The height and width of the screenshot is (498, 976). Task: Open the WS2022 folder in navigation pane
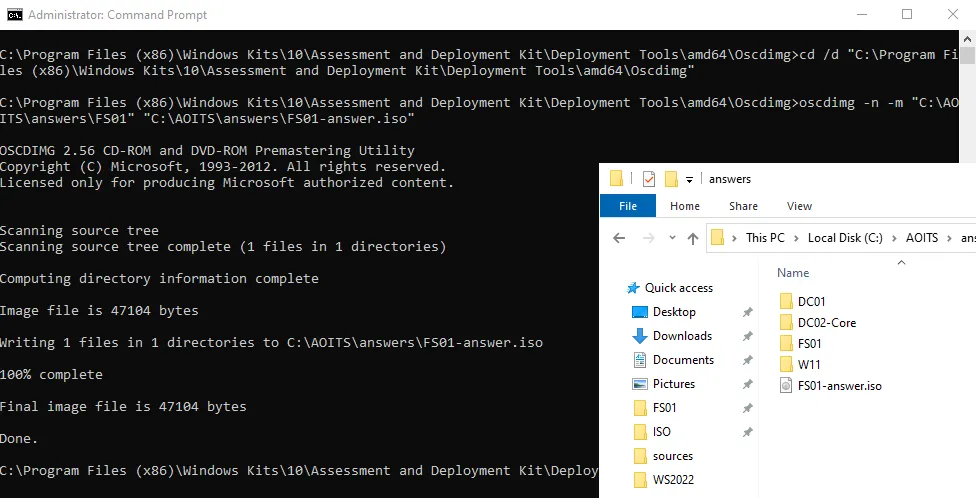point(673,480)
